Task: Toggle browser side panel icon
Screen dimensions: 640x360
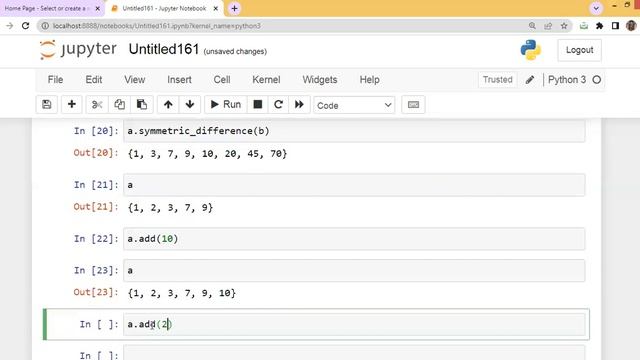Action: tap(615, 26)
